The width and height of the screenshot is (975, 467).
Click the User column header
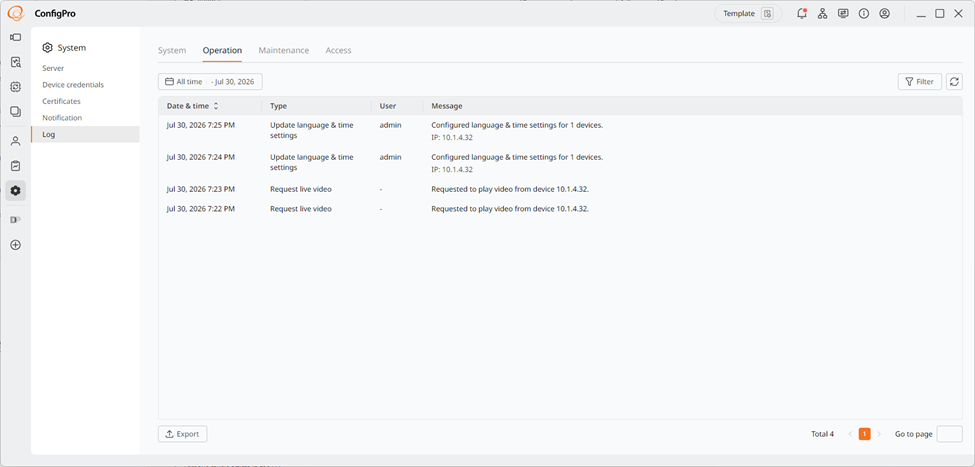pos(387,106)
